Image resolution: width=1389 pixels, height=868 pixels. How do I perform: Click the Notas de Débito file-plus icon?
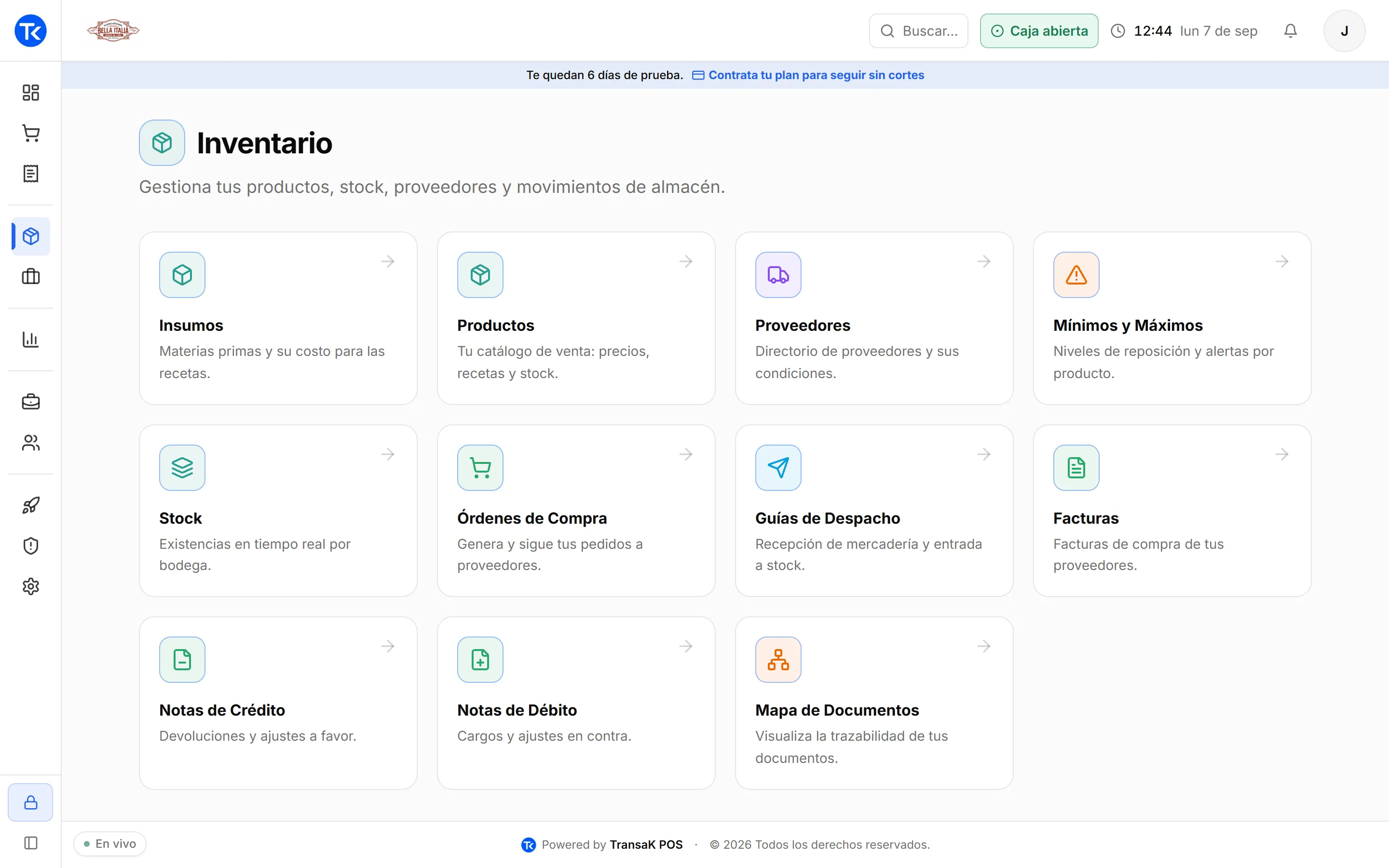480,660
